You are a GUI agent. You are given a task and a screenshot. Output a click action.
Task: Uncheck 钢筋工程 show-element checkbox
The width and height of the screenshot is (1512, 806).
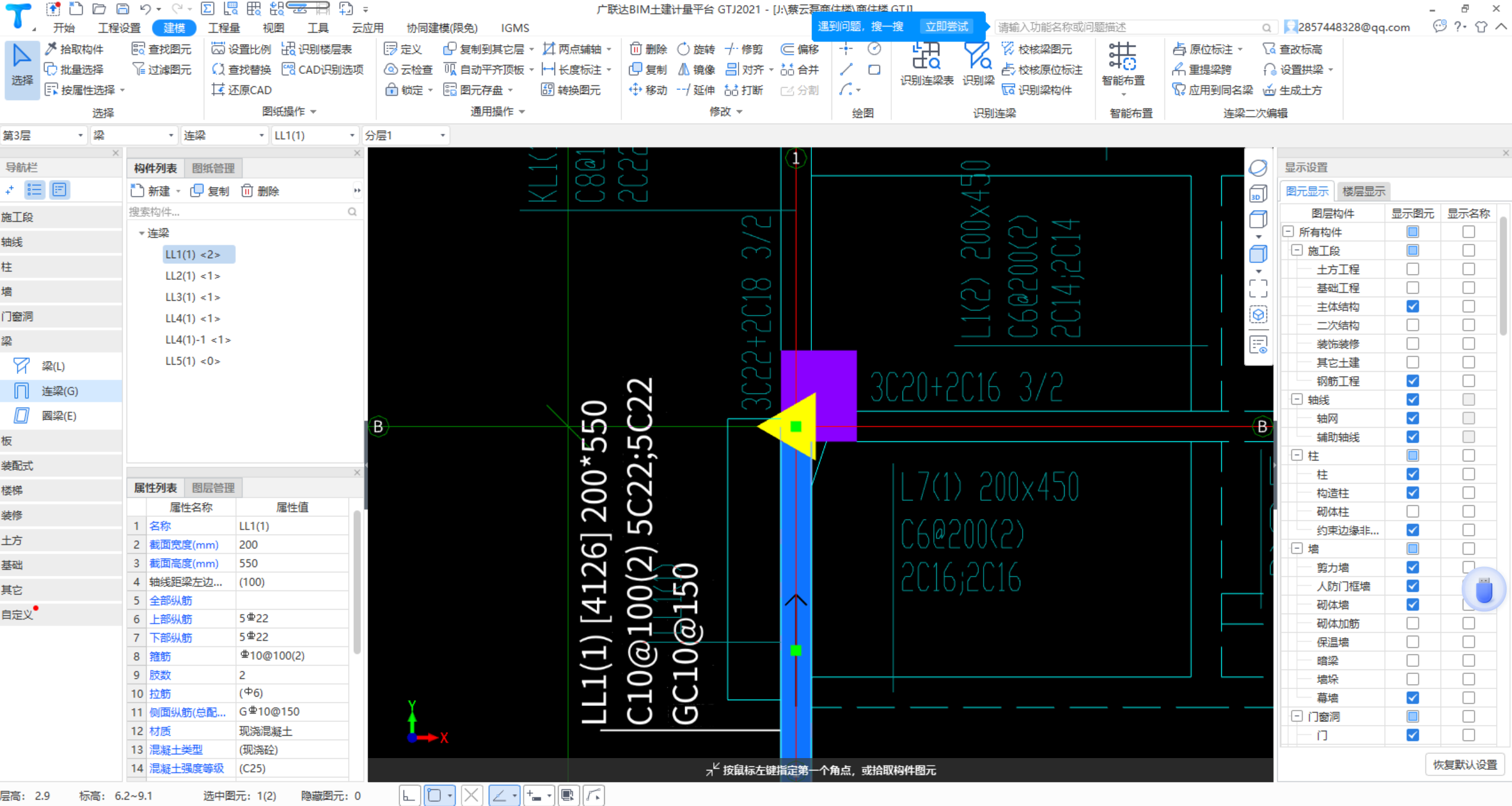click(x=1413, y=381)
